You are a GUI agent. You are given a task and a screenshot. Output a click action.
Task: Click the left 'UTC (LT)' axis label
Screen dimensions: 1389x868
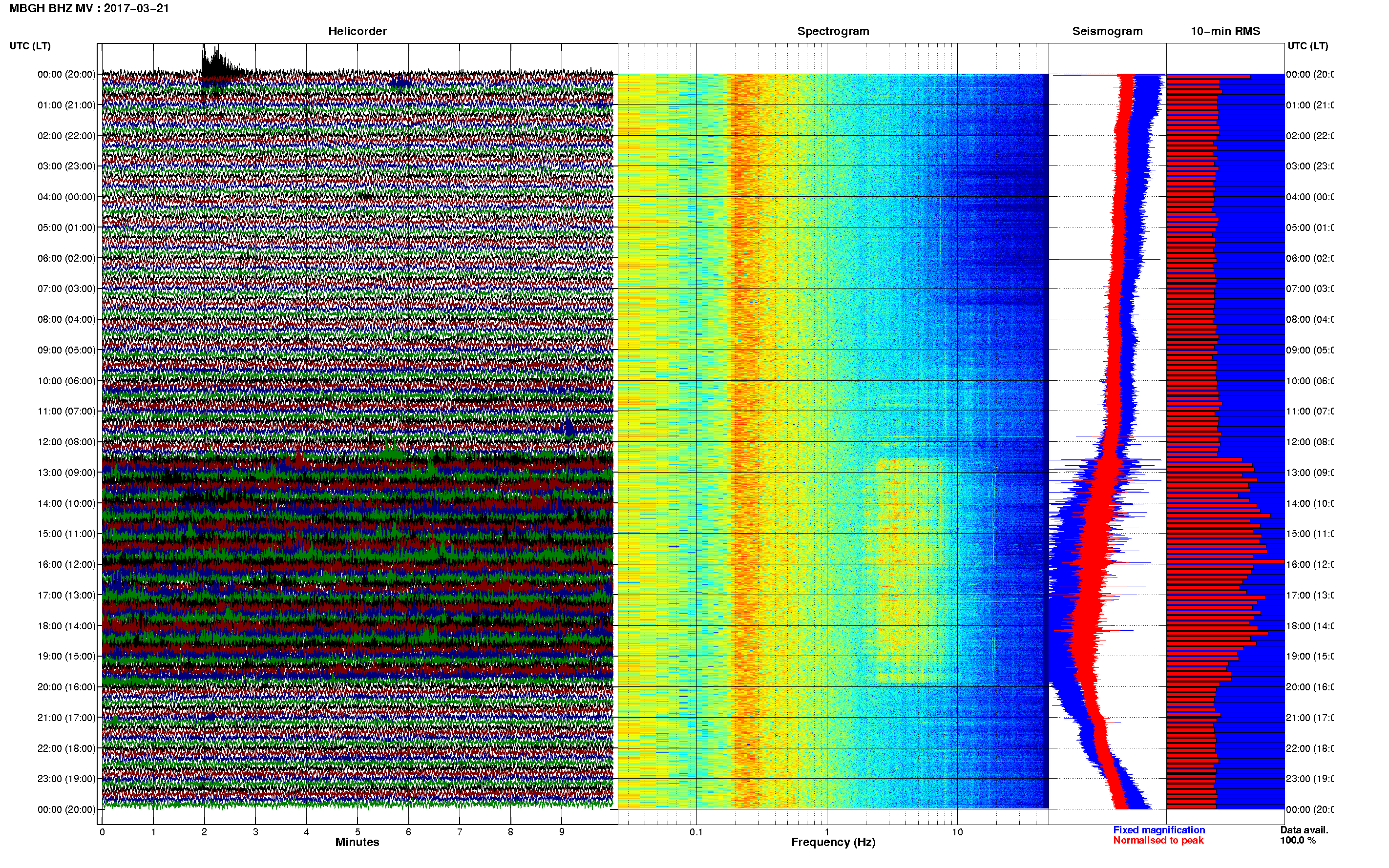click(30, 46)
